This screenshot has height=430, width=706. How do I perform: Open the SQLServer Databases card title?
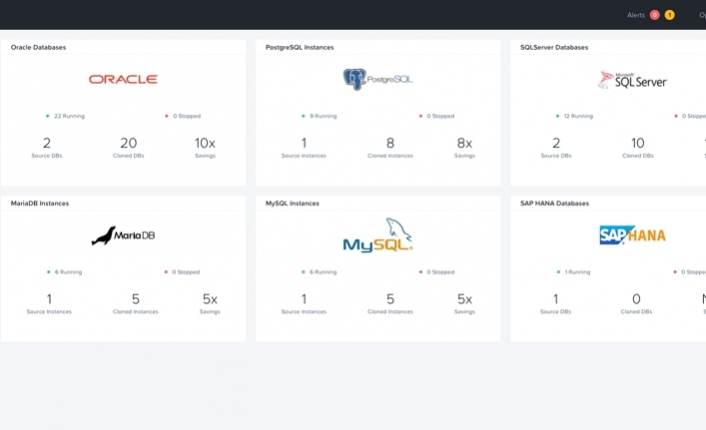tap(554, 47)
